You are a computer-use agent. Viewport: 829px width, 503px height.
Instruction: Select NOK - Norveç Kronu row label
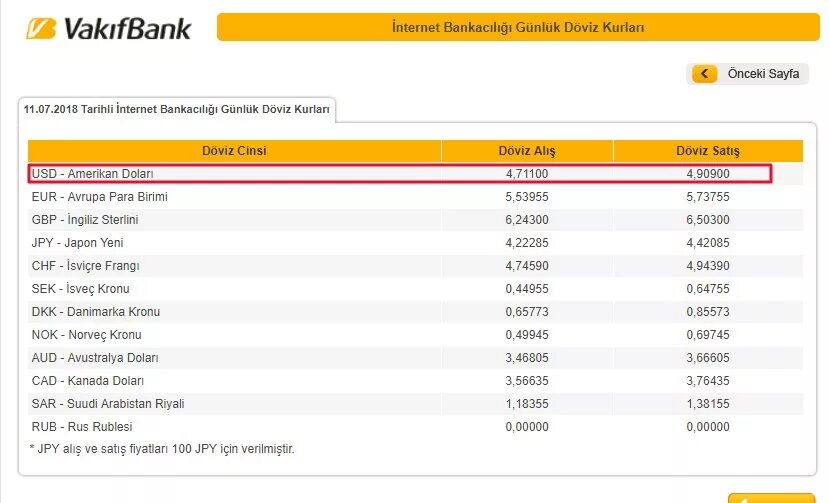[x=87, y=335]
